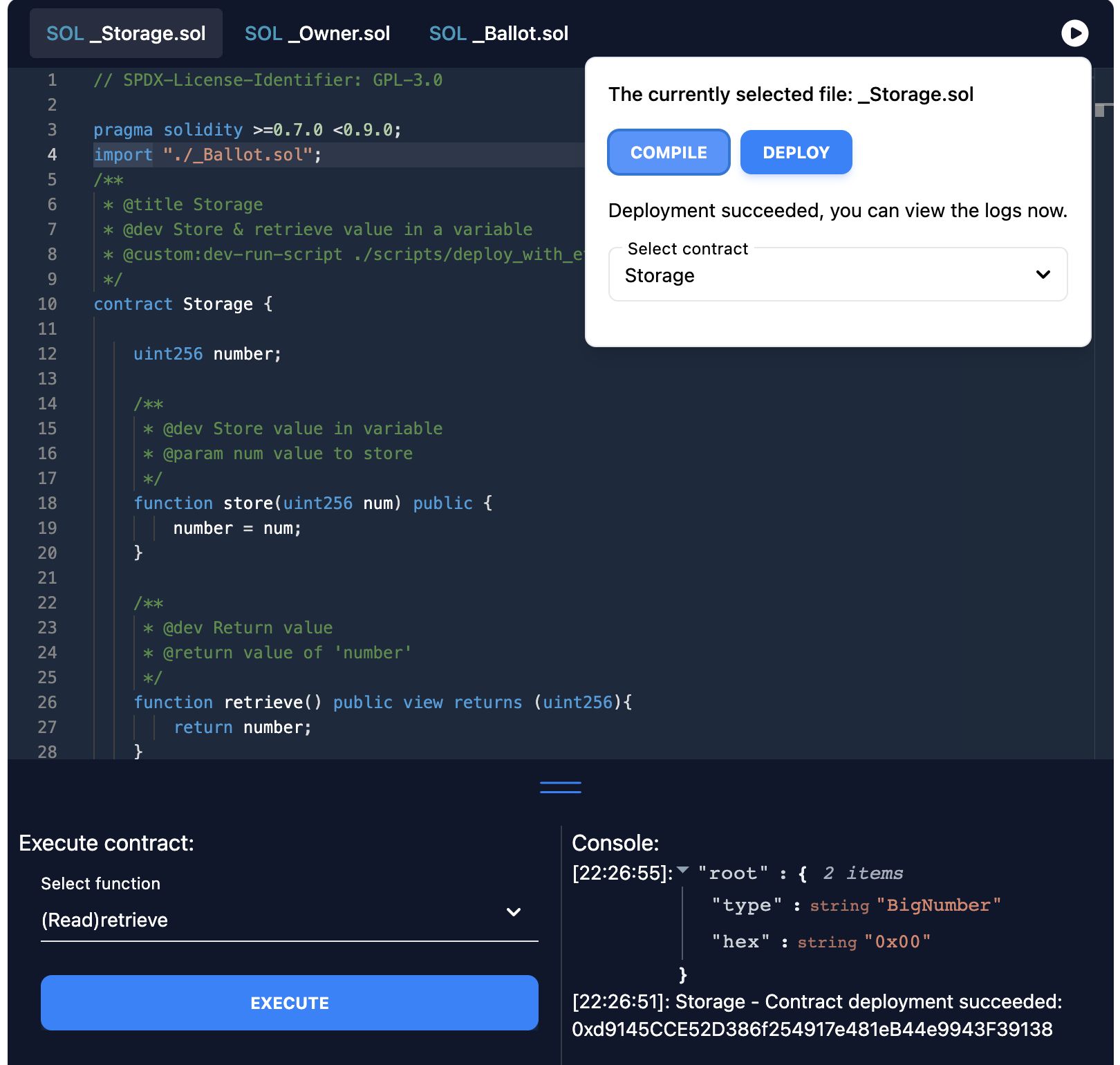The height and width of the screenshot is (1065, 1120).
Task: Click line number 26 in the gutter
Action: coord(47,703)
